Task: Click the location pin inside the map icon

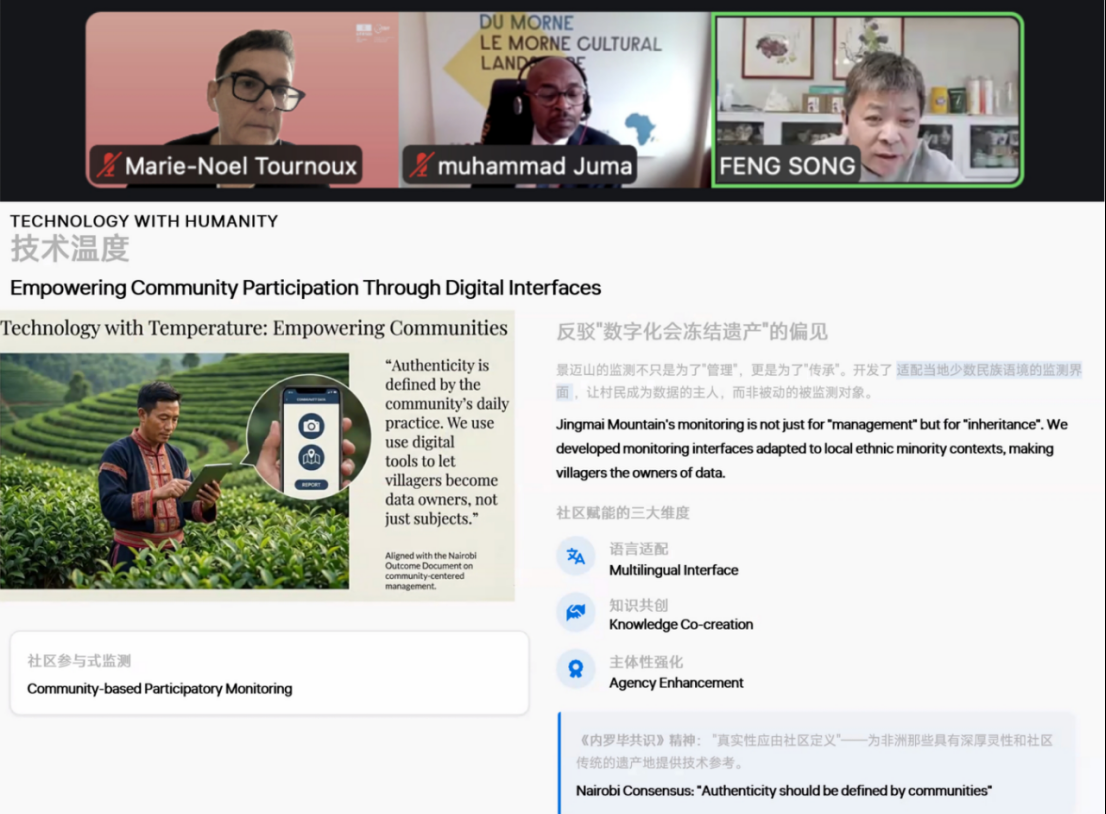Action: click(311, 452)
